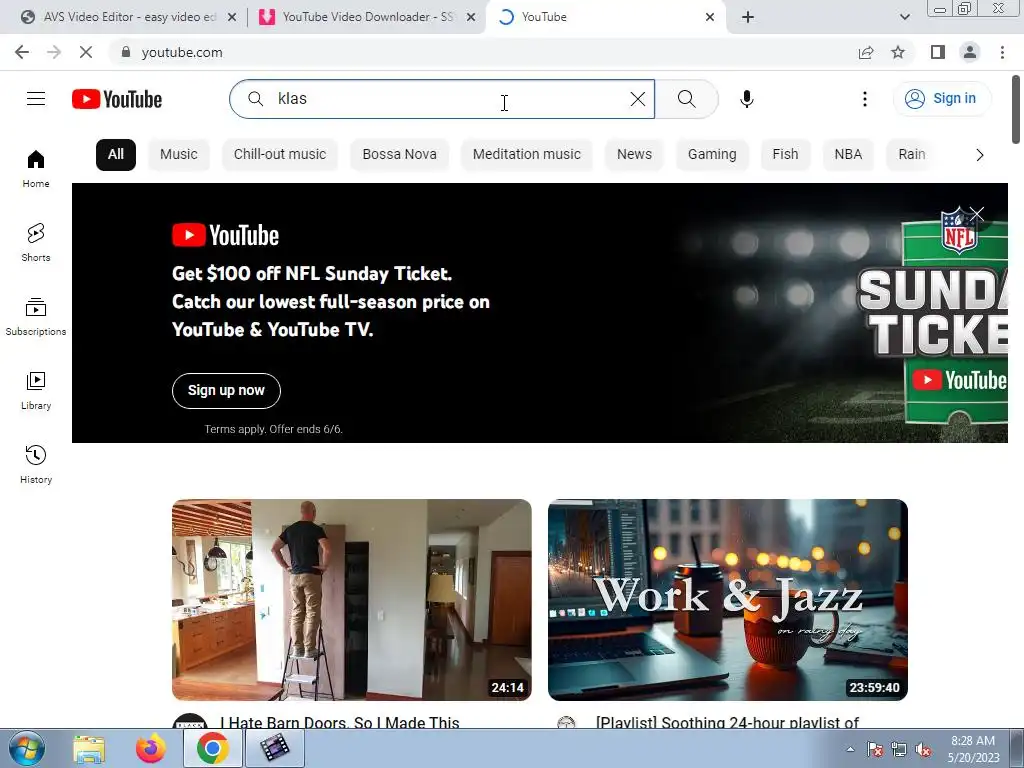The height and width of the screenshot is (768, 1024).
Task: Click the muted volume tray icon
Action: (x=923, y=750)
